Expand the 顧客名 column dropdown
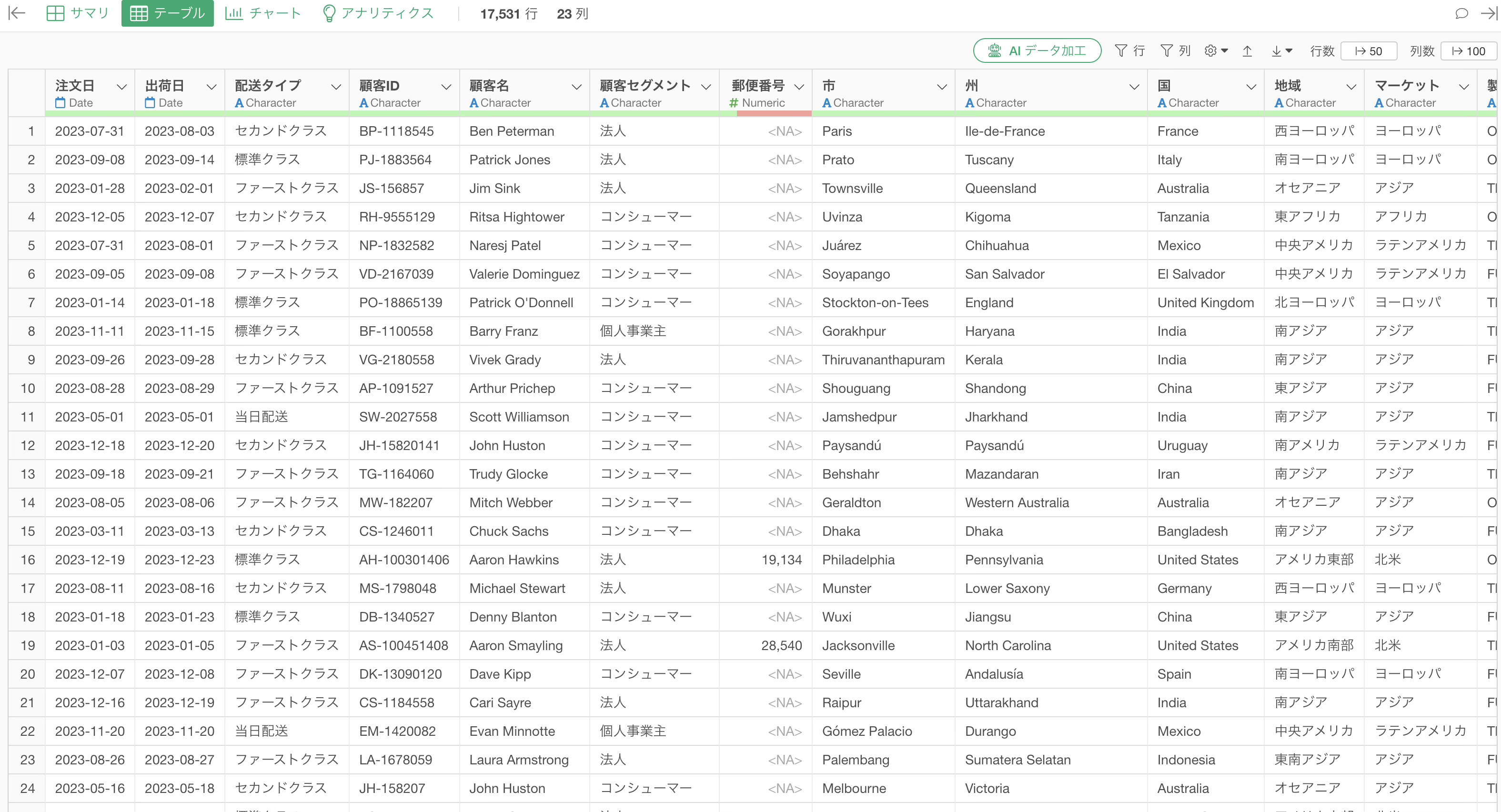Viewport: 1501px width, 812px height. click(x=576, y=87)
